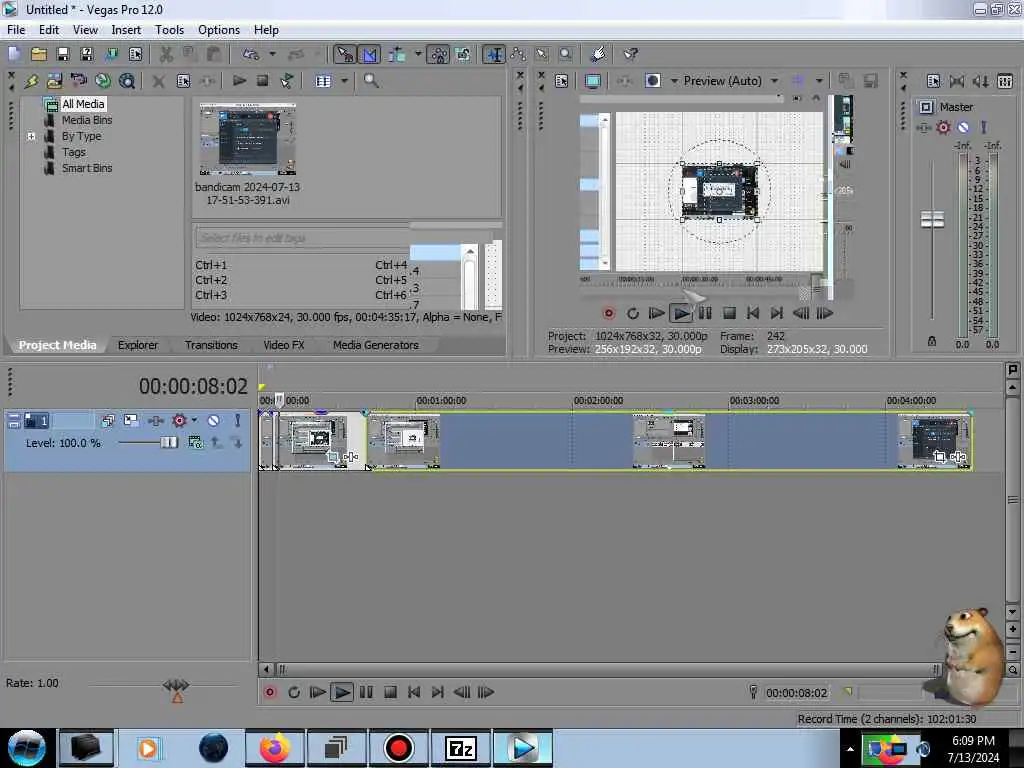Click the Search media magnifier icon

point(371,80)
